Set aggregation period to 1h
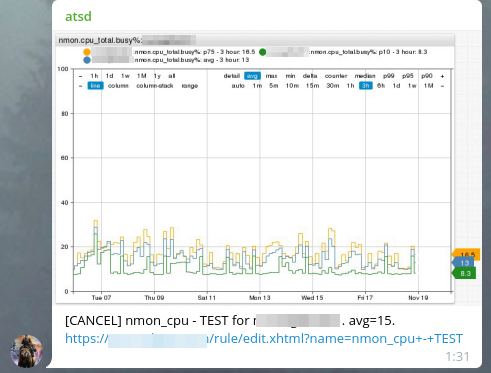Viewport: 491px width, 373px height. pyautogui.click(x=350, y=86)
